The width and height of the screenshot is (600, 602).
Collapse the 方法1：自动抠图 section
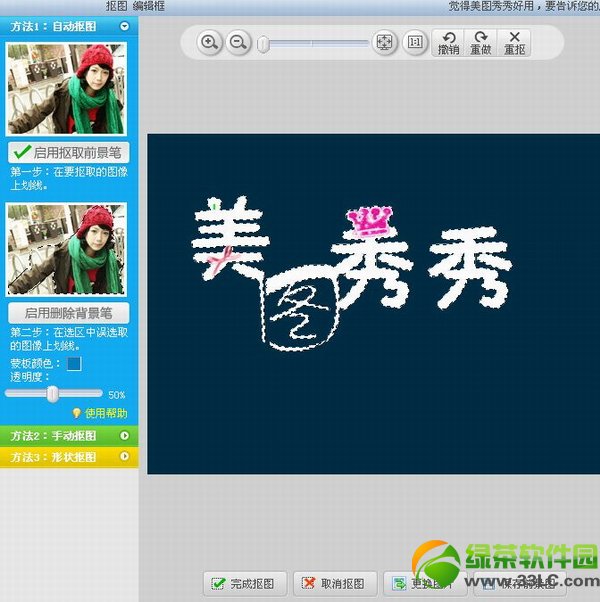pyautogui.click(x=124, y=26)
